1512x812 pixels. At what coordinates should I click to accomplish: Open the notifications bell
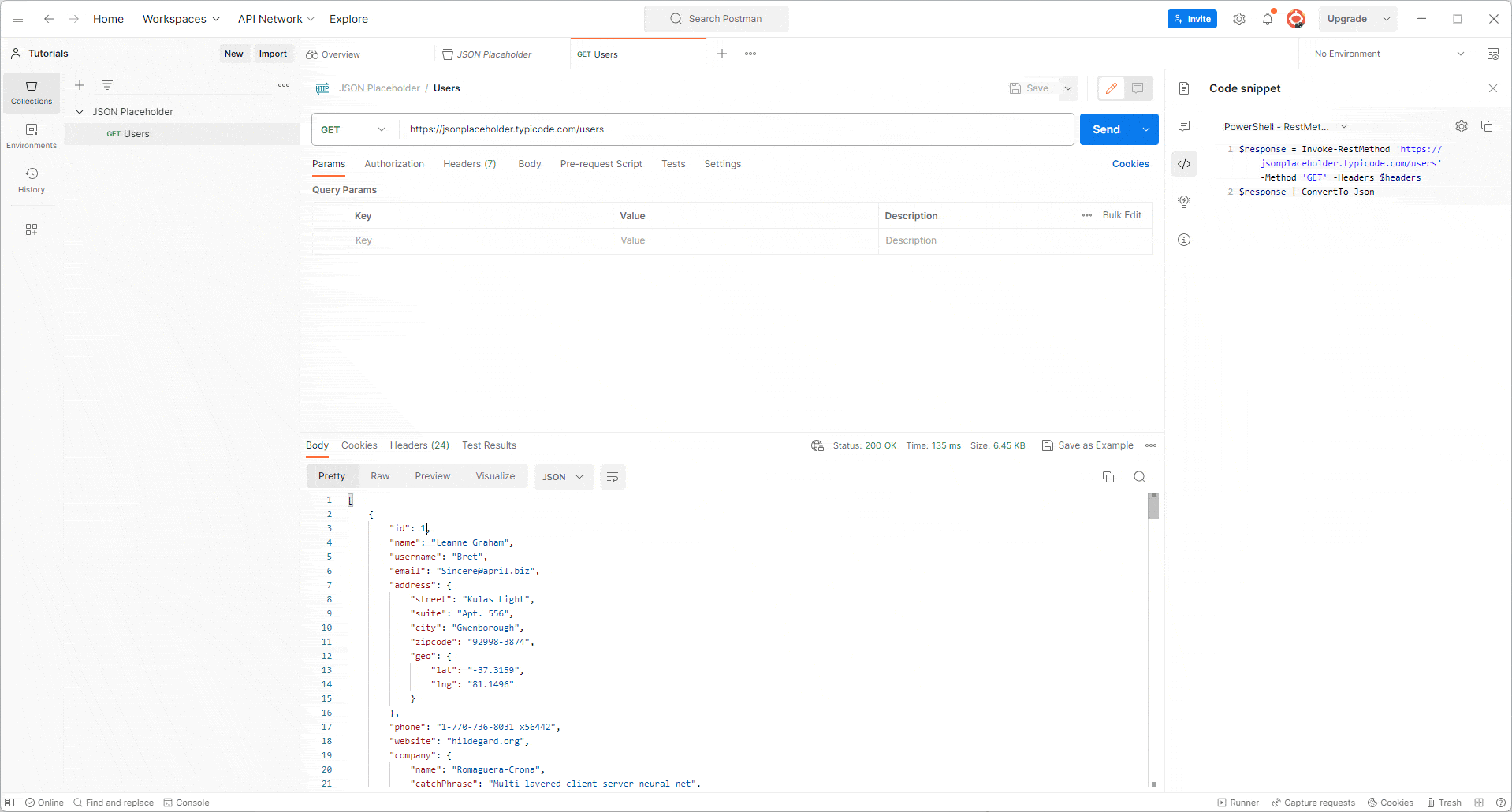click(1268, 19)
